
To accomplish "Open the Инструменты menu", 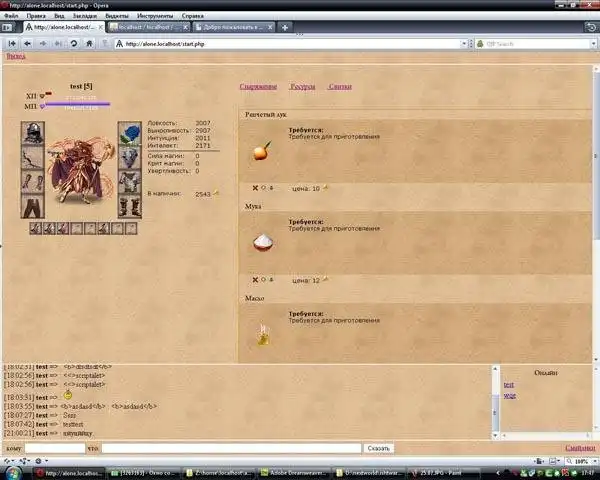I will coord(155,16).
